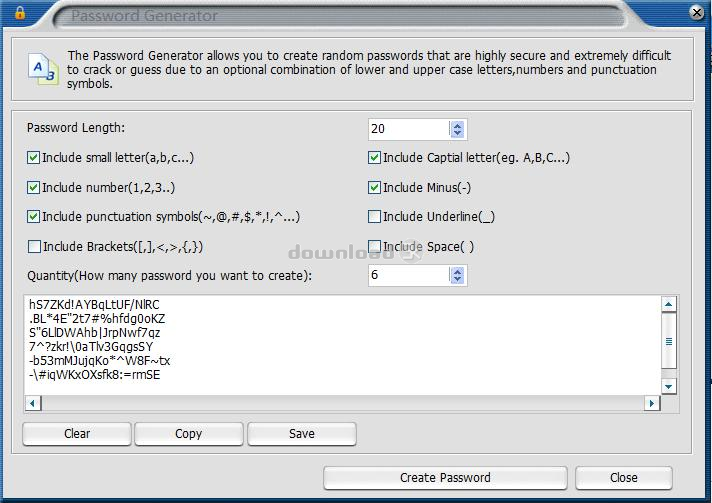Disable Include punctuation symbols checkbox
This screenshot has width=712, height=503.
click(33, 217)
